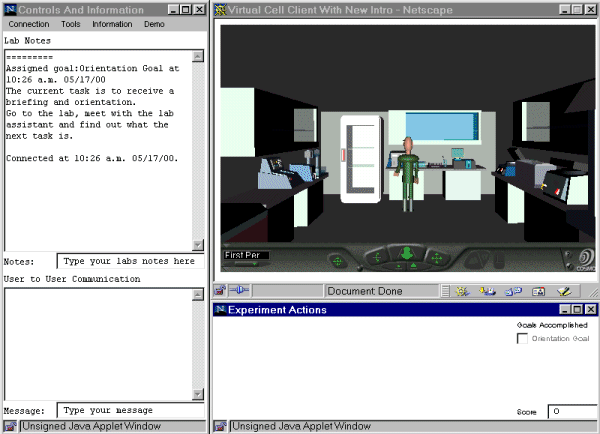Open the Tools menu

tap(71, 23)
